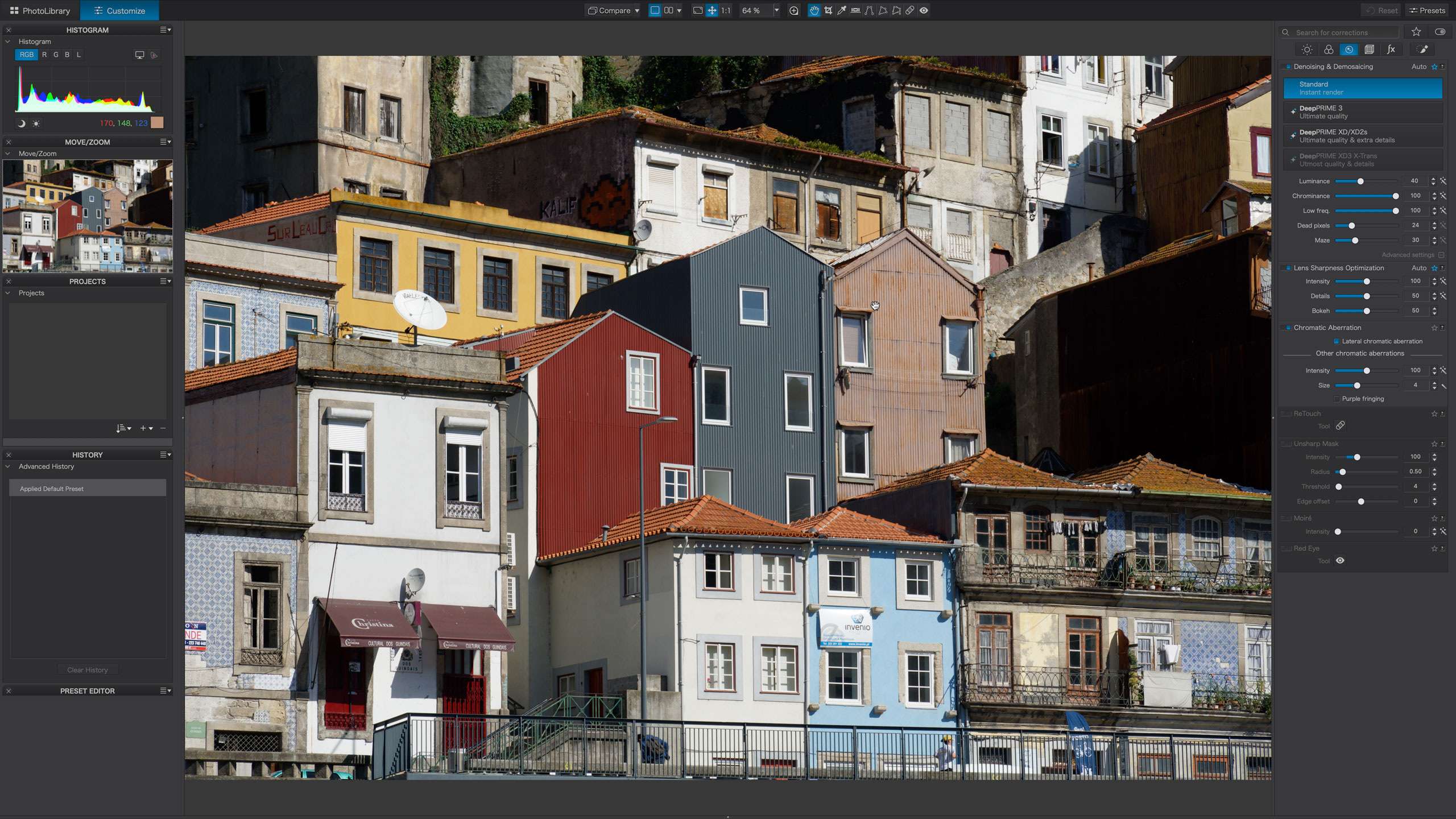Uncheck Lateral chromatic aberration
The width and height of the screenshot is (1456, 819).
1337,341
